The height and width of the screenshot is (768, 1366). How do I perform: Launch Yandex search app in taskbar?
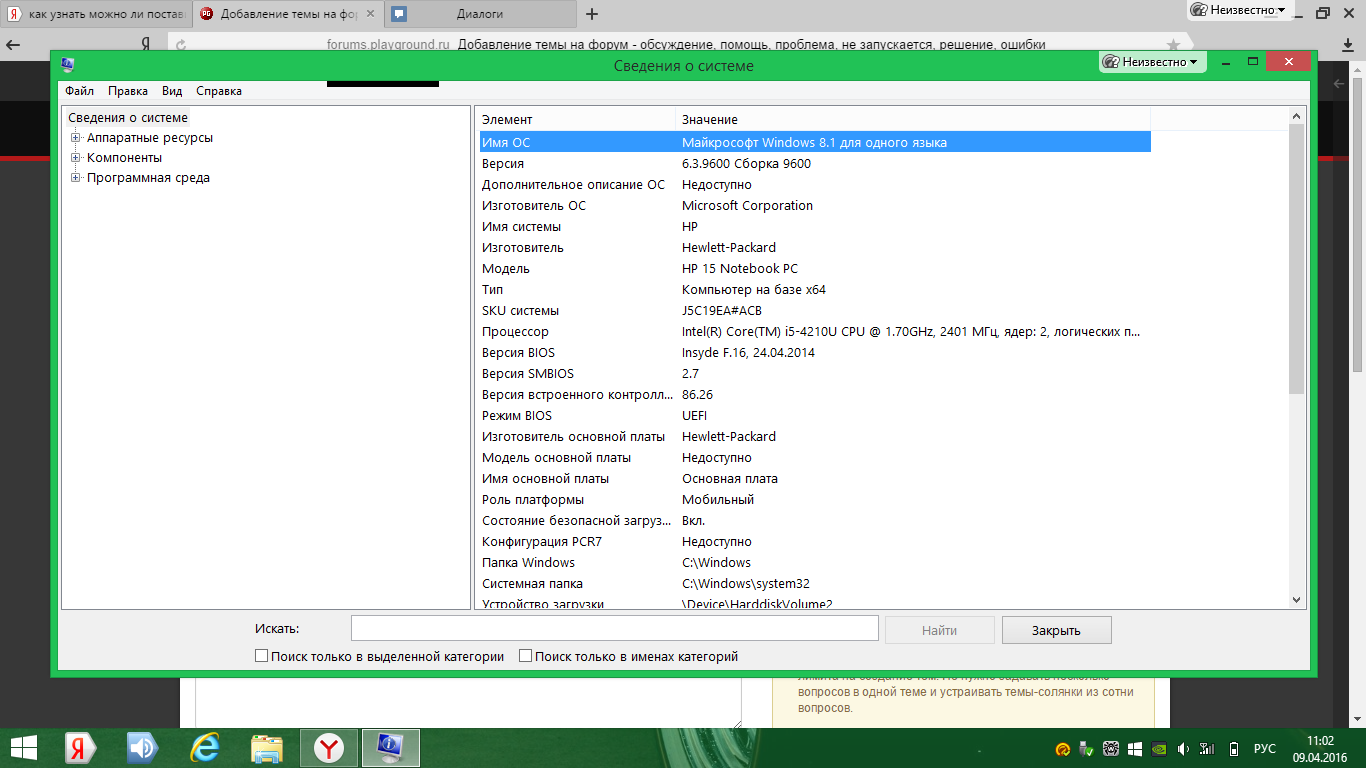pos(80,748)
